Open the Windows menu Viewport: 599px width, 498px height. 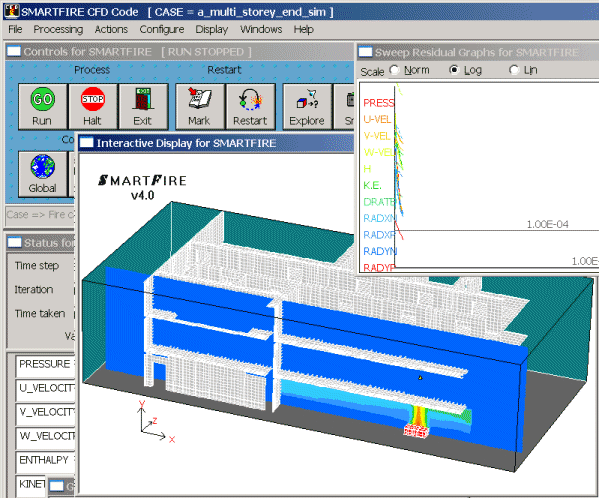(x=261, y=29)
